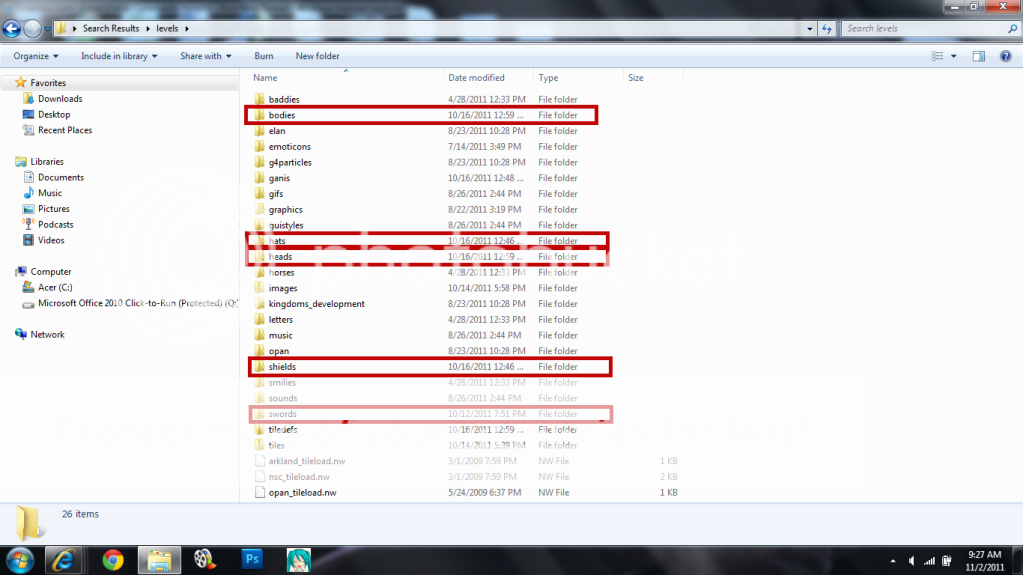Screen dimensions: 1023x575
Task: Click the Burn toolbar button
Action: click(264, 56)
